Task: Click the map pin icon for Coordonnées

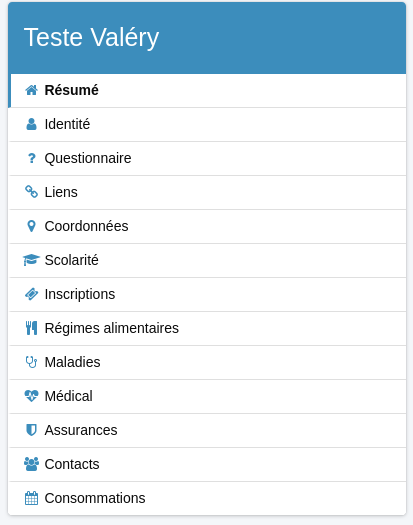Action: [x=31, y=226]
